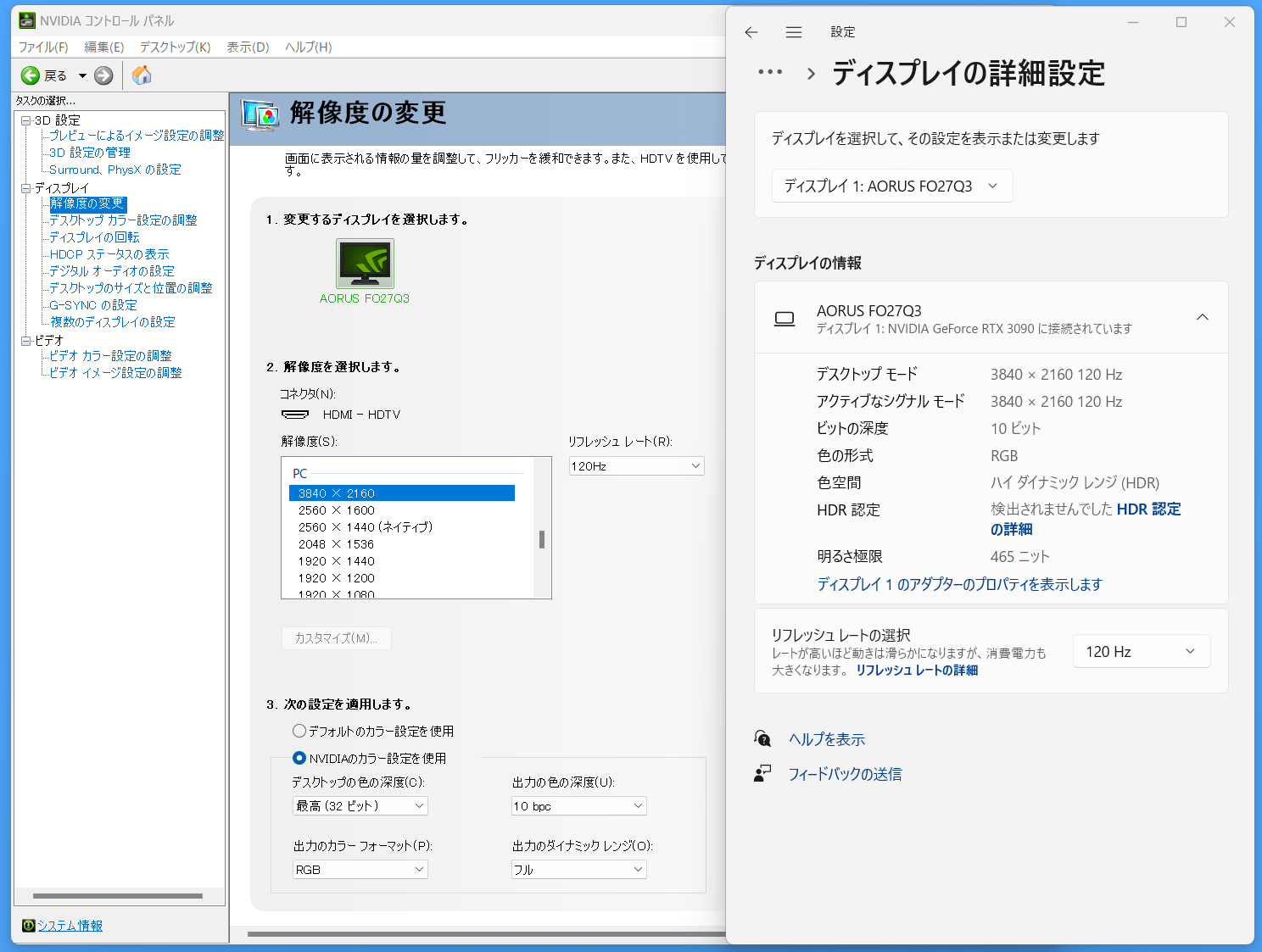Open 出力のカラー フォーマット RGB dropdown
This screenshot has height=952, width=1262.
click(360, 870)
